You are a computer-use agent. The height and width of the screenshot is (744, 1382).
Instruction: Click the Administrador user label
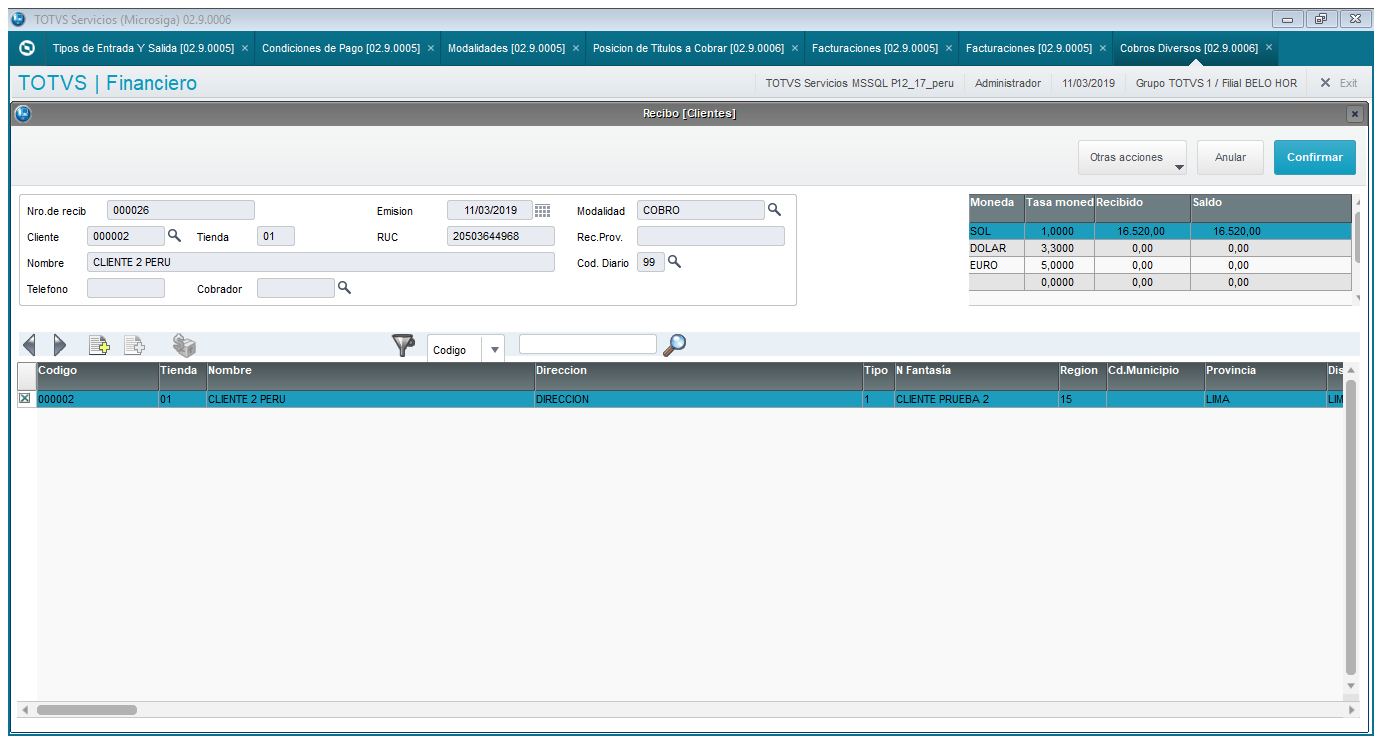pyautogui.click(x=1008, y=83)
